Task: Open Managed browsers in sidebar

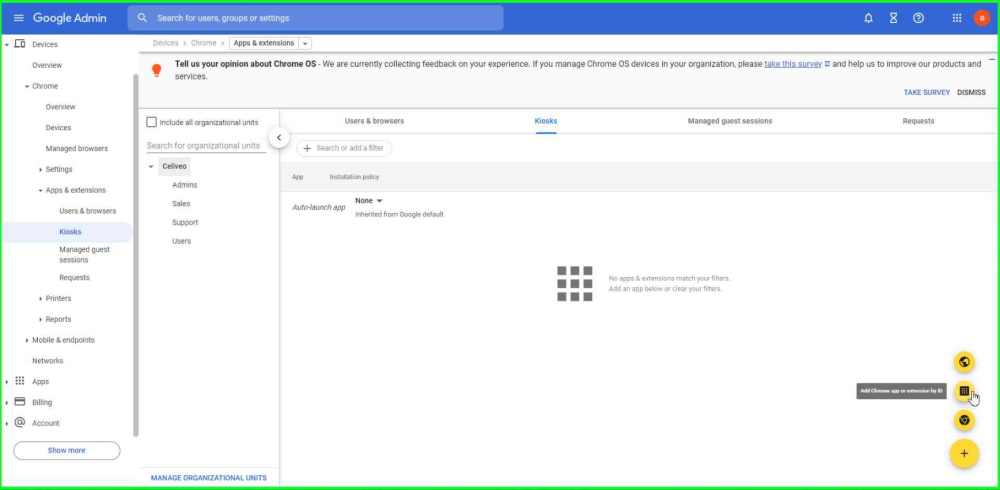Action: pyautogui.click(x=77, y=148)
